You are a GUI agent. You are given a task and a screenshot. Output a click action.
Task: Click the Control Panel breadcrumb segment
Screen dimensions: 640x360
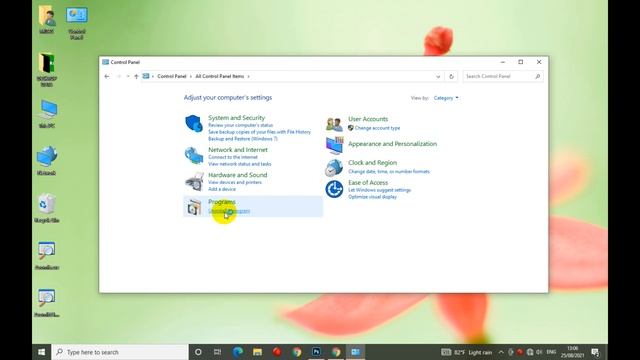[x=172, y=76]
